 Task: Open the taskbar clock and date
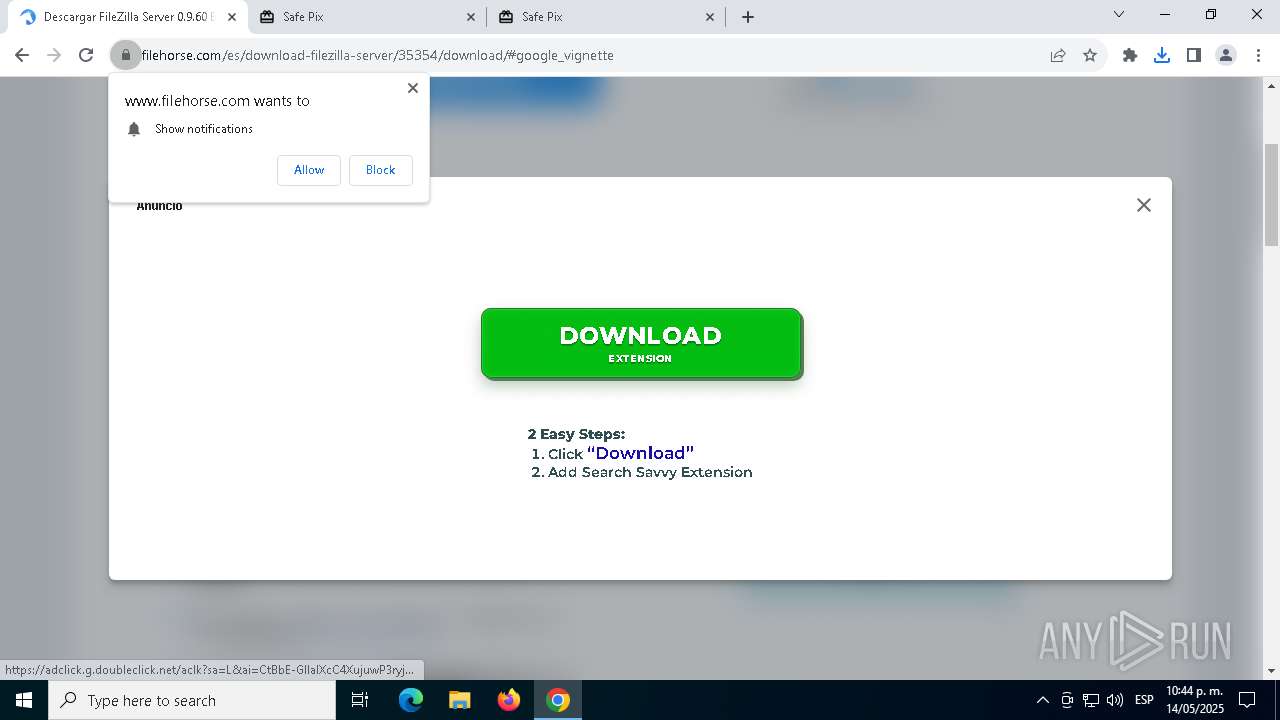click(x=1194, y=700)
